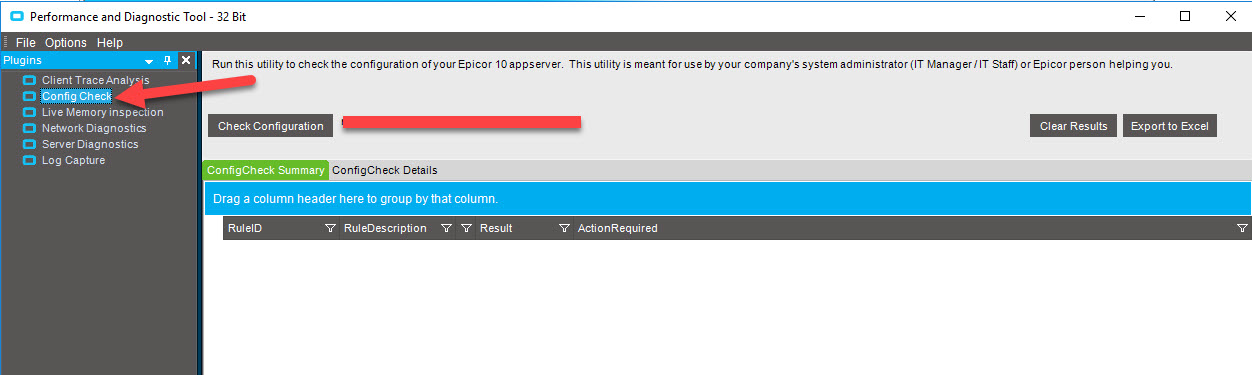Open the RuleID column filter
The image size is (1252, 375).
(330, 229)
